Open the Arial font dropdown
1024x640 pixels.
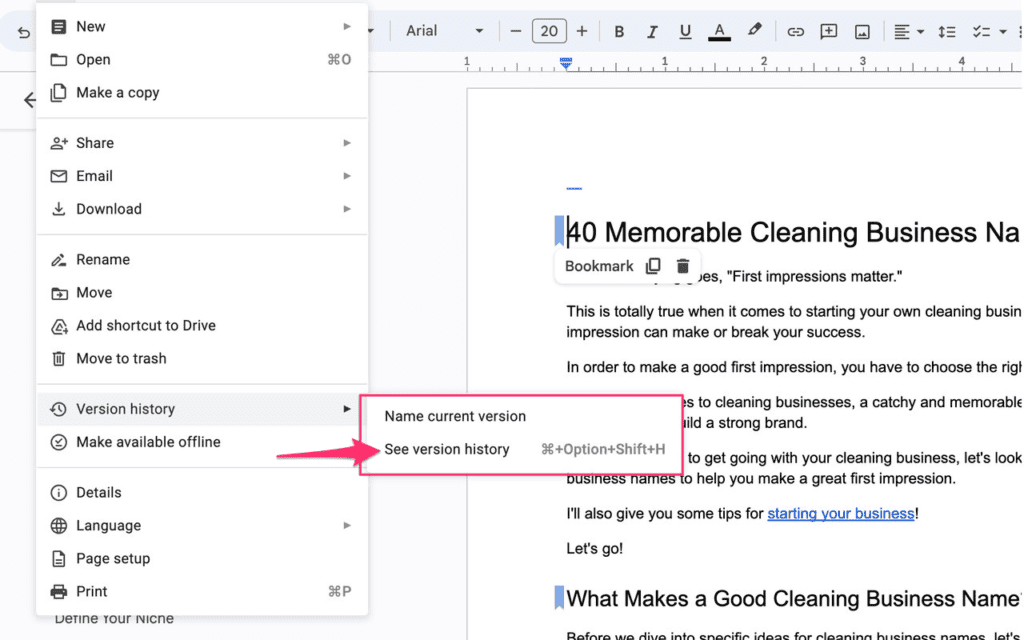click(444, 31)
